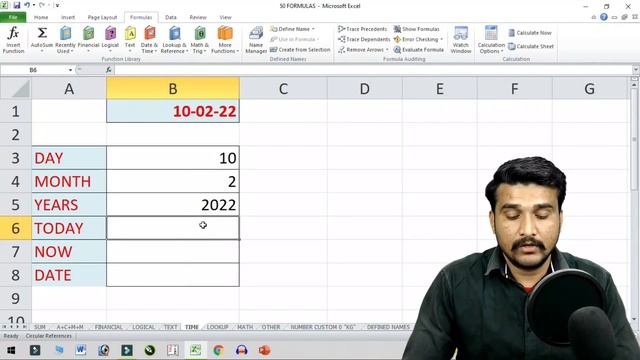Open the File tab
Screen dimensions: 640x360
pyautogui.click(x=13, y=17)
